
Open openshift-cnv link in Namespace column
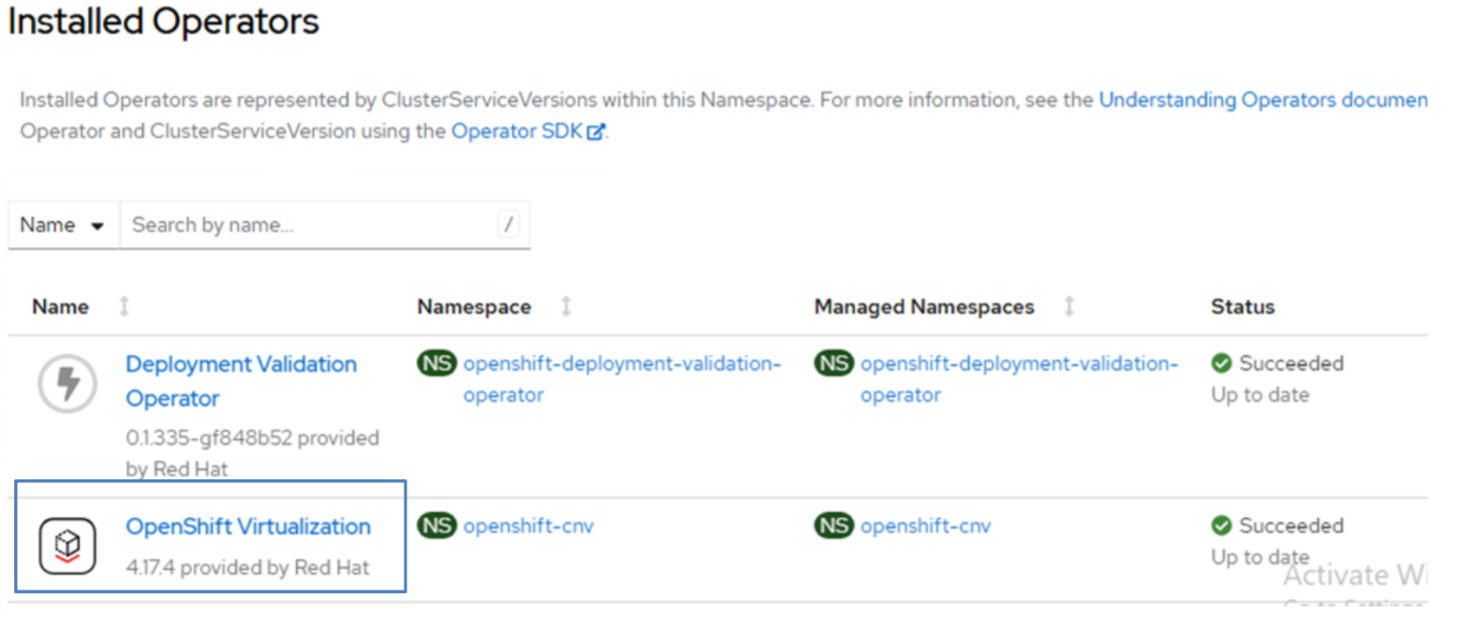coord(528,526)
